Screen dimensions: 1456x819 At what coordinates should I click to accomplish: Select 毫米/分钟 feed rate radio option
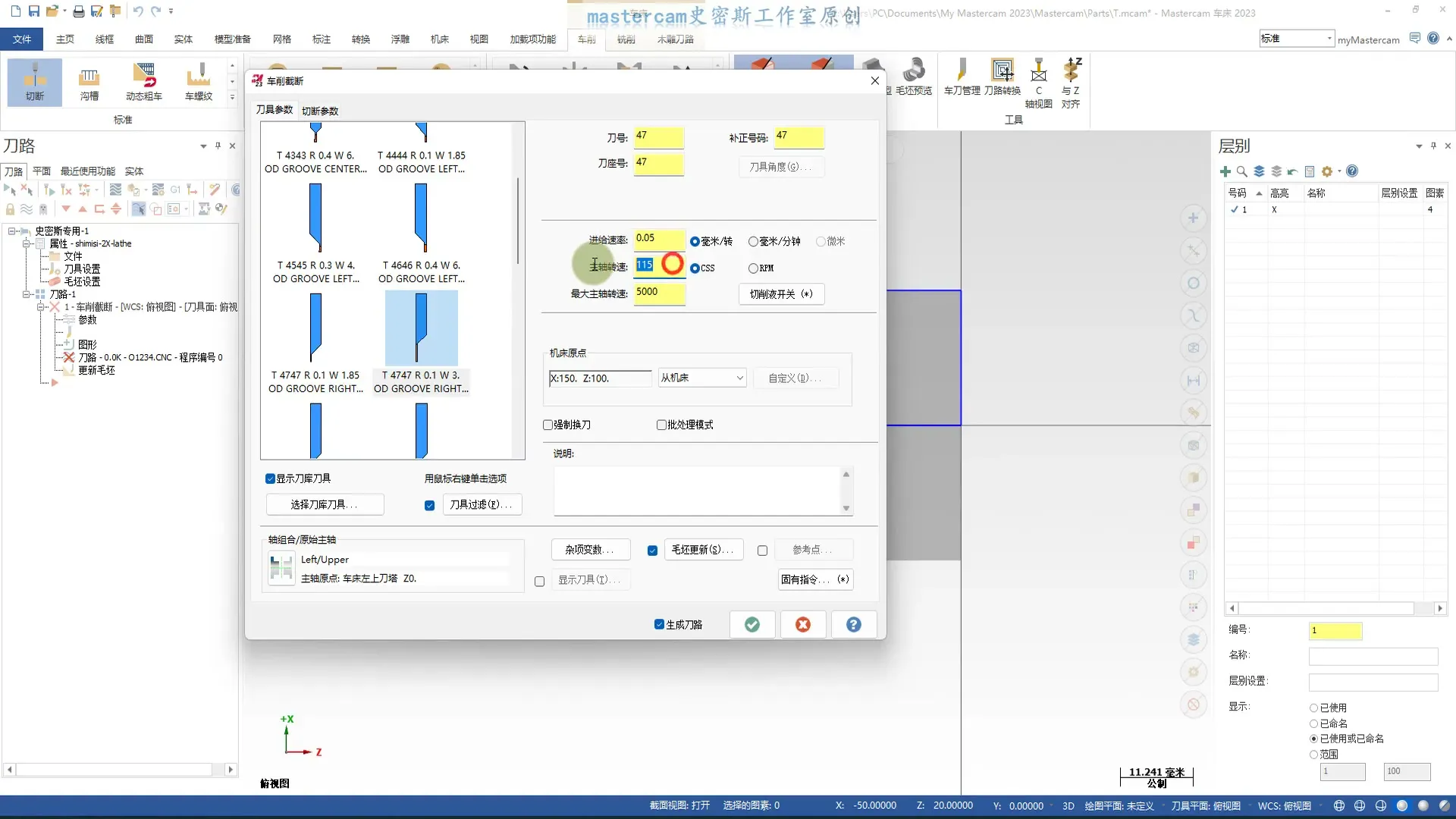pyautogui.click(x=753, y=241)
